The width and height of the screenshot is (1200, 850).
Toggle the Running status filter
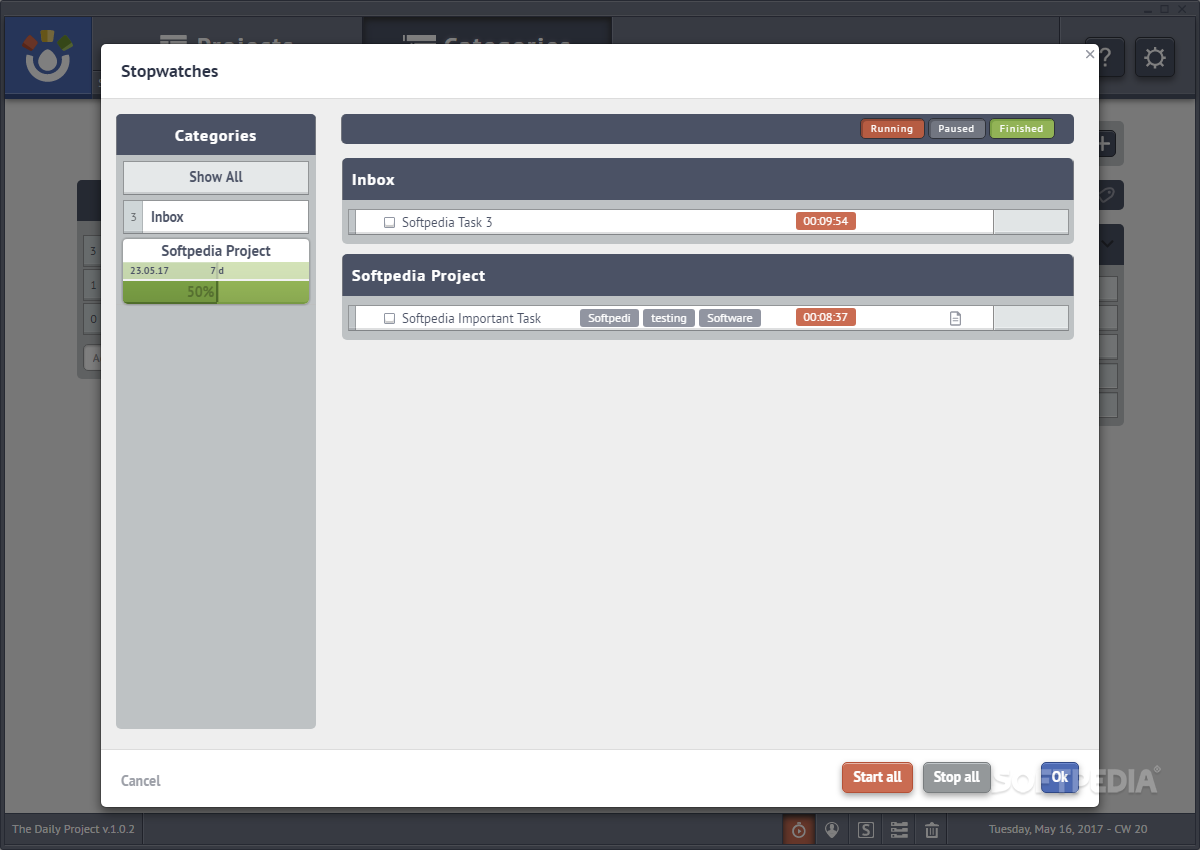[x=892, y=129]
